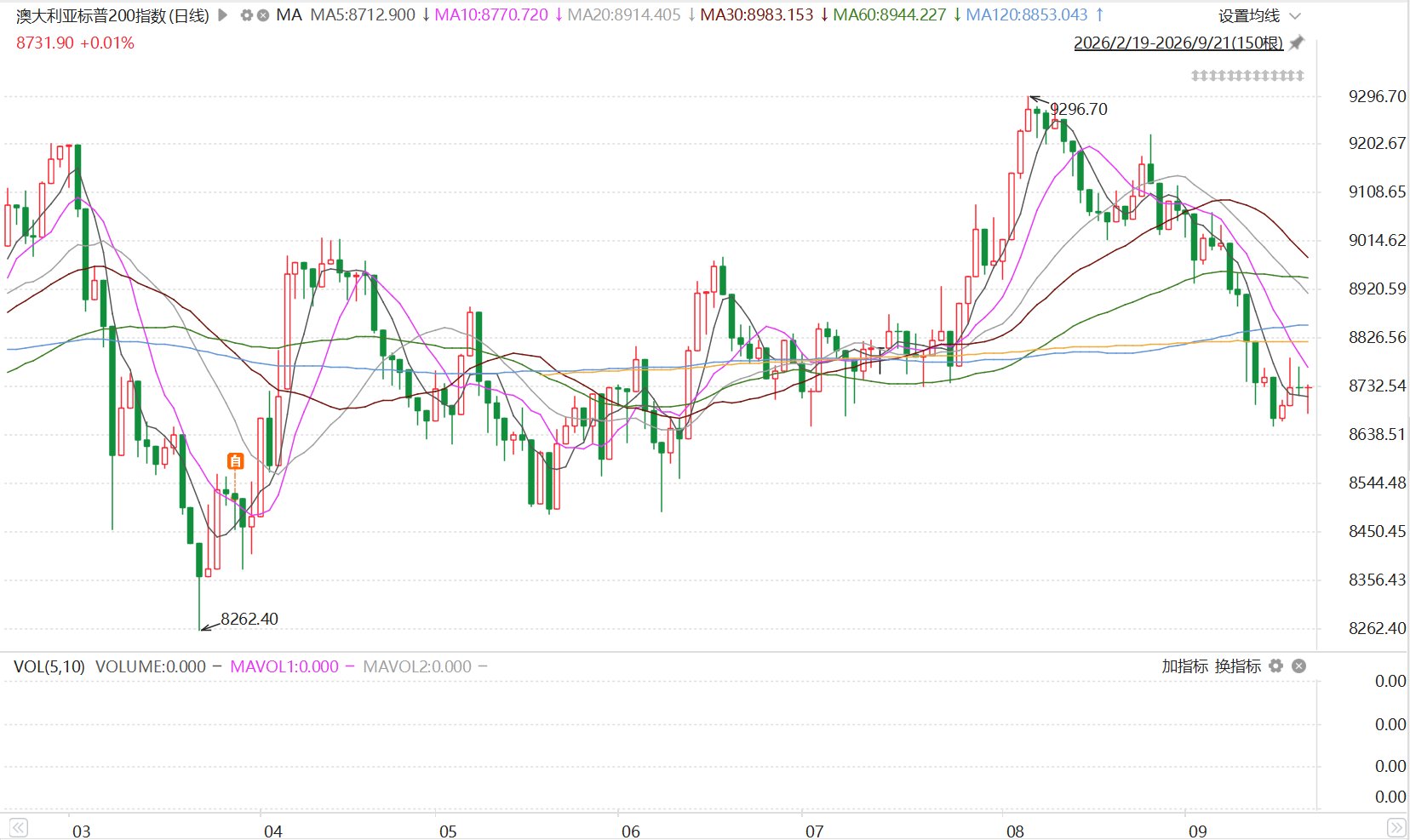Select the green MA60 label

pyautogui.click(x=889, y=15)
